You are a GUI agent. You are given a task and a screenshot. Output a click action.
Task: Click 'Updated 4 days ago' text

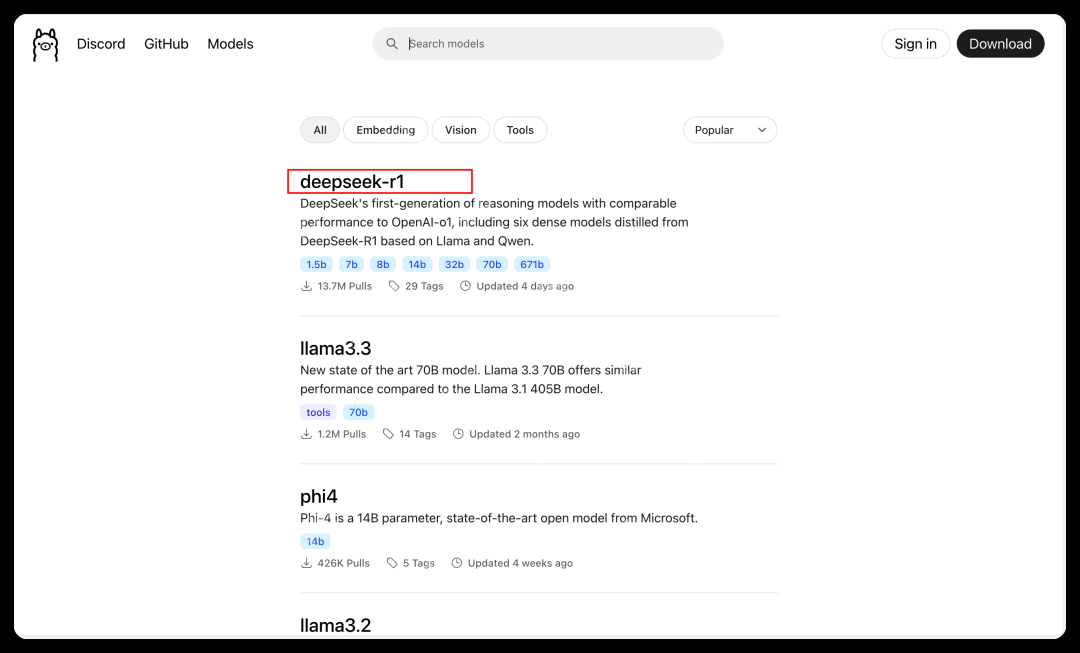coord(525,286)
